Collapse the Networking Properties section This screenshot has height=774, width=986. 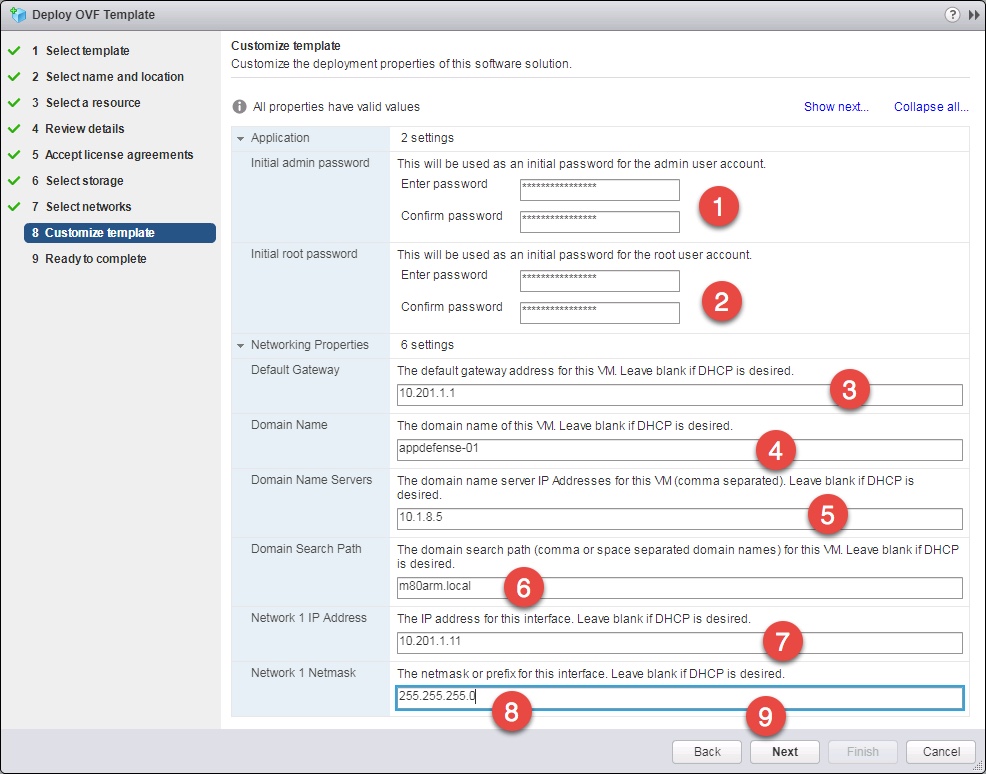point(239,344)
